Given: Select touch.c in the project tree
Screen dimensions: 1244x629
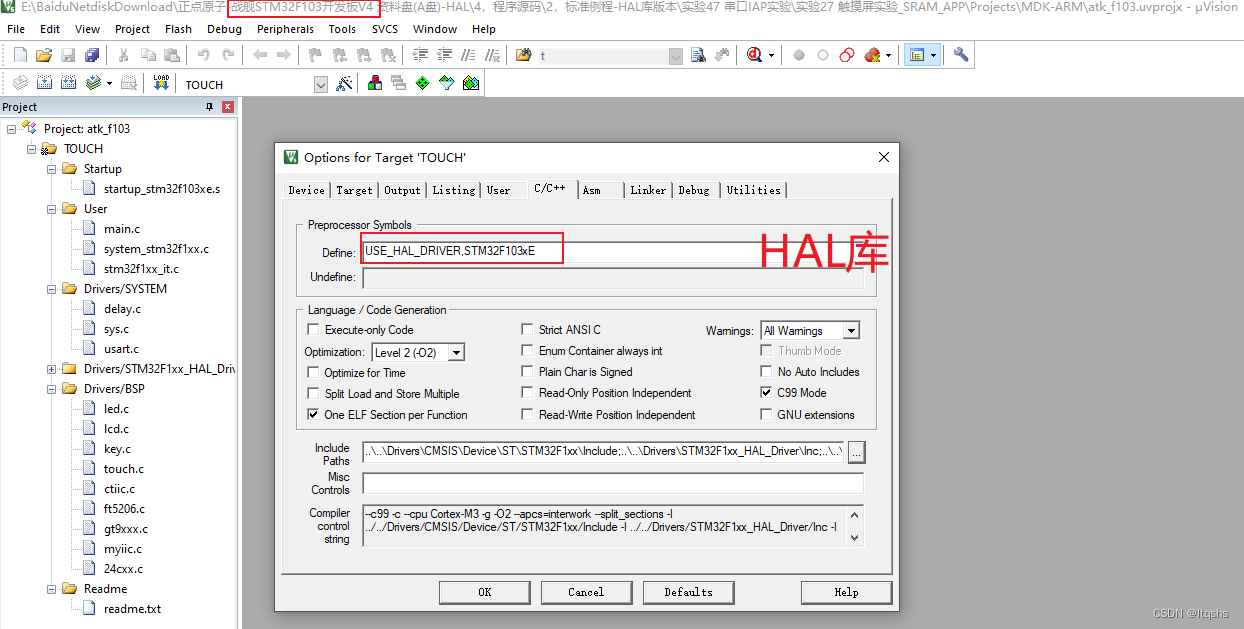Looking at the screenshot, I should pos(124,469).
